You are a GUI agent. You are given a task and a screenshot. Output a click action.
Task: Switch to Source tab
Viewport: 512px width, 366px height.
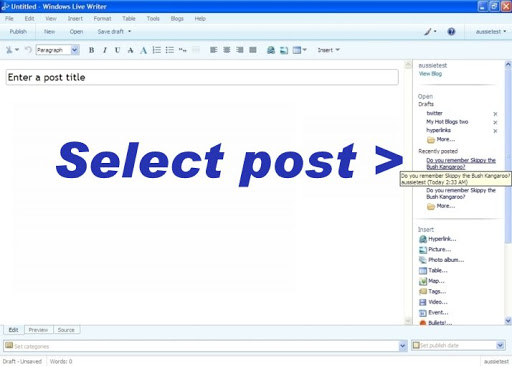pos(66,330)
